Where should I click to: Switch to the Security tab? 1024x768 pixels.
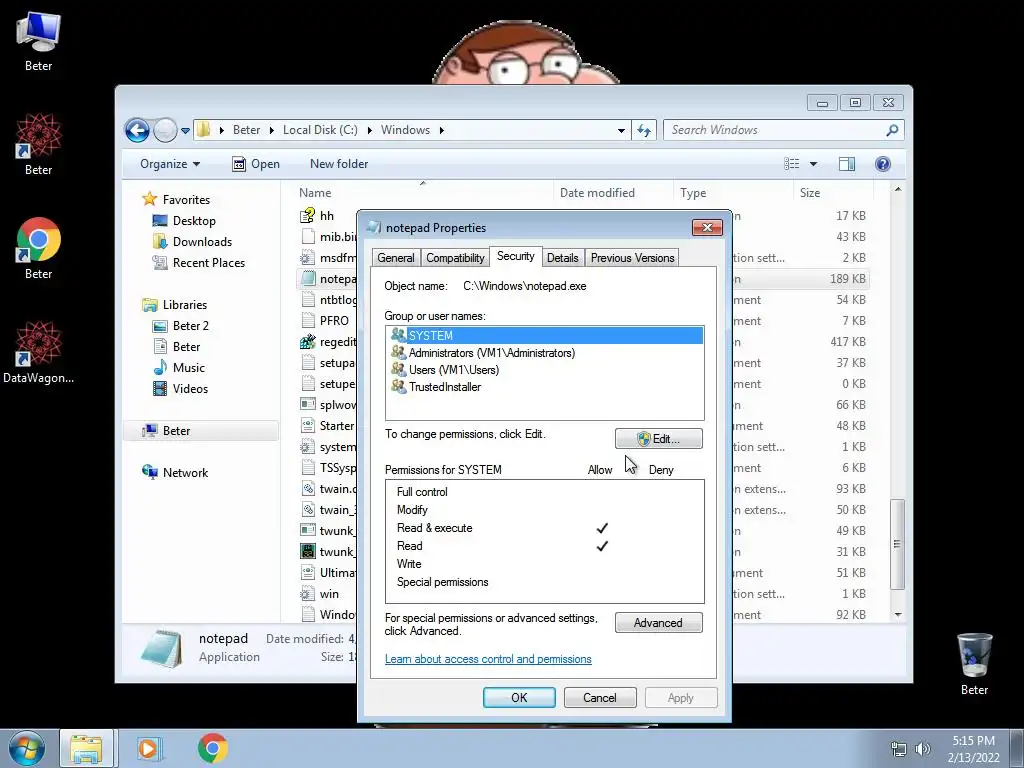click(515, 256)
